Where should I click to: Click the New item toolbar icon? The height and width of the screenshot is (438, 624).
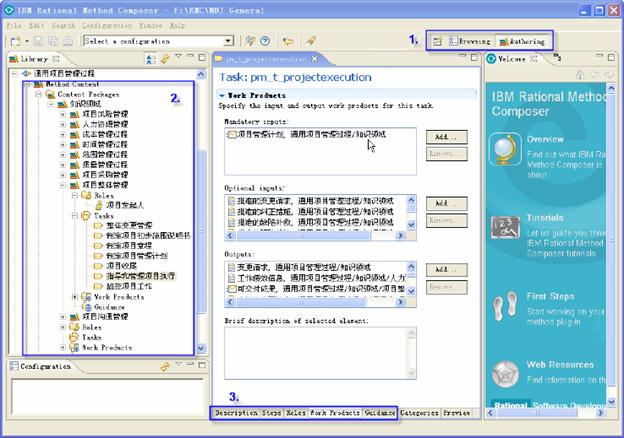click(15, 41)
